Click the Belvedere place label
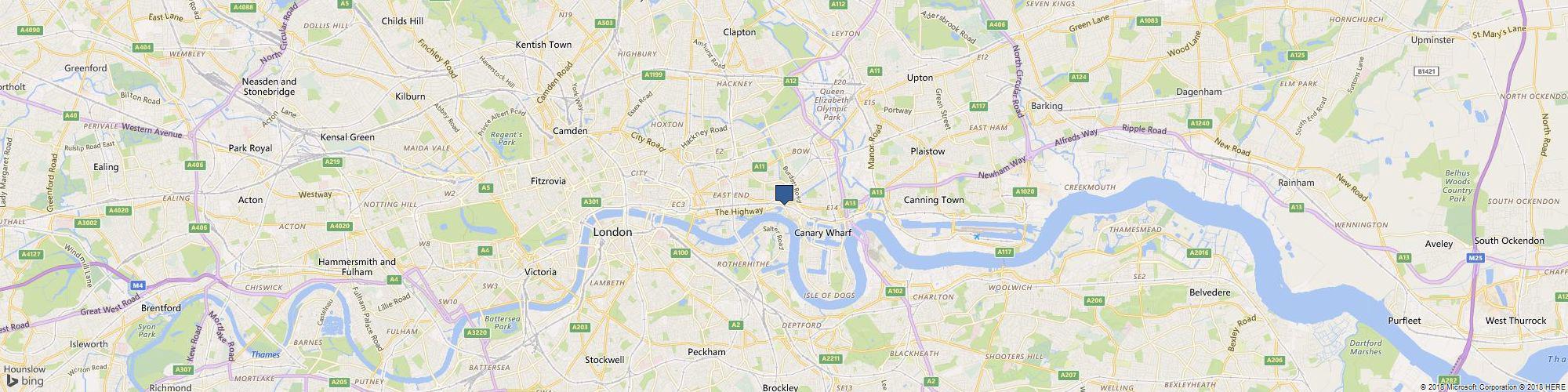The height and width of the screenshot is (392, 1568). coord(1210,292)
